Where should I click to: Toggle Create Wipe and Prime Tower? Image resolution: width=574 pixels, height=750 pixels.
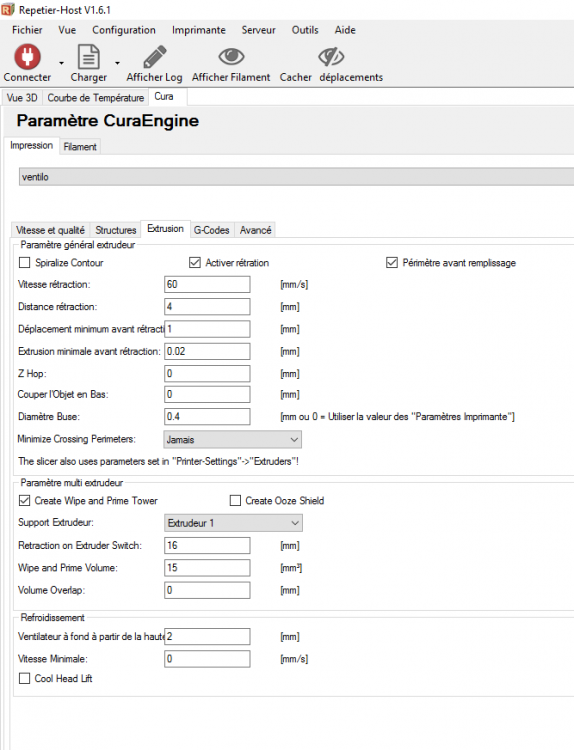pos(24,501)
